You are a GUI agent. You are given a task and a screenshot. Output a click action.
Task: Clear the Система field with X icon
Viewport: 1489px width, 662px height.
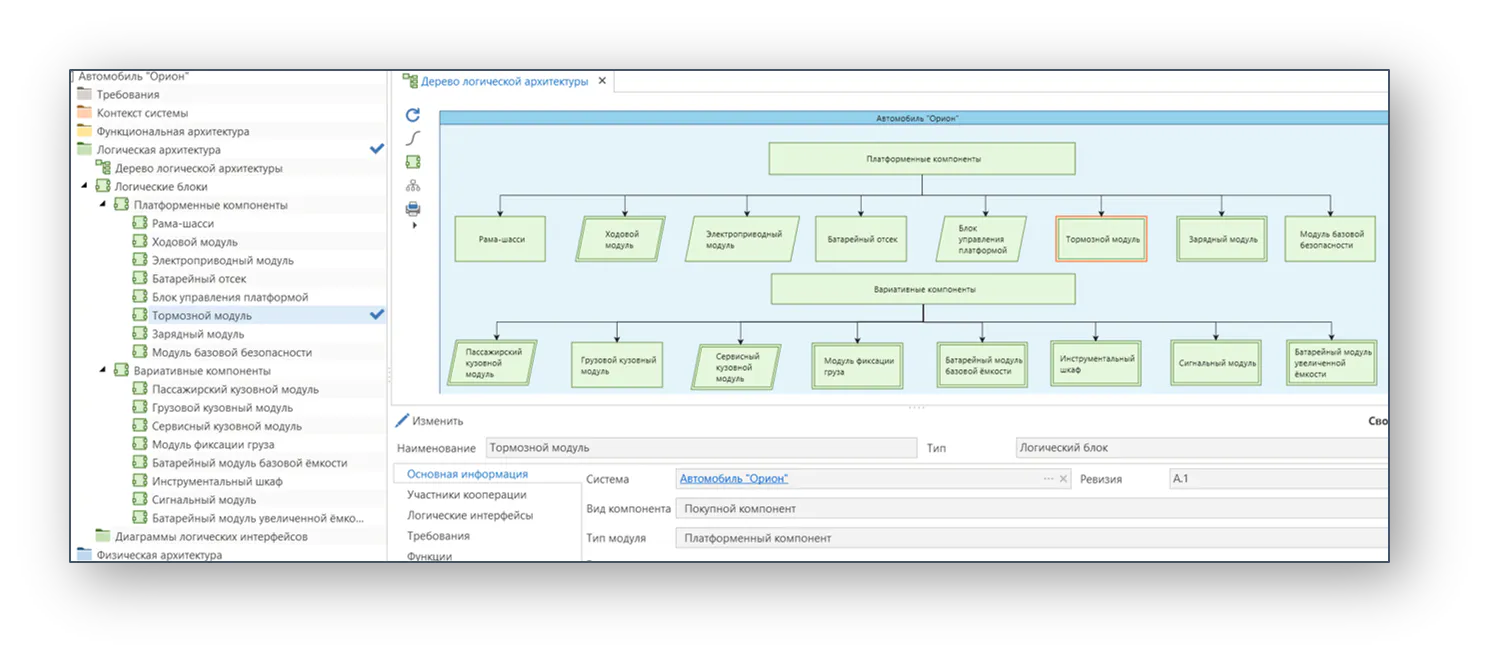pos(1063,479)
